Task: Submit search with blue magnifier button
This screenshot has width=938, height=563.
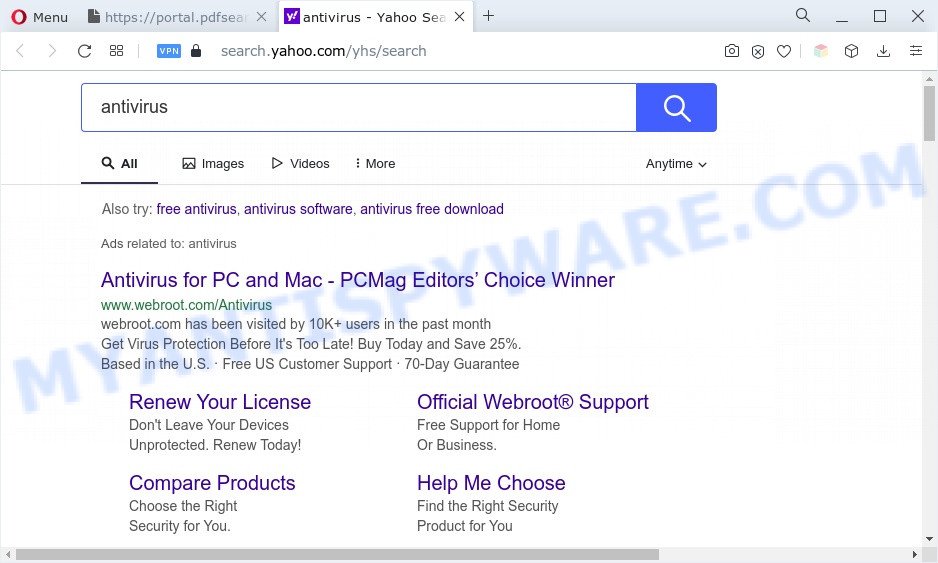Action: click(x=677, y=108)
